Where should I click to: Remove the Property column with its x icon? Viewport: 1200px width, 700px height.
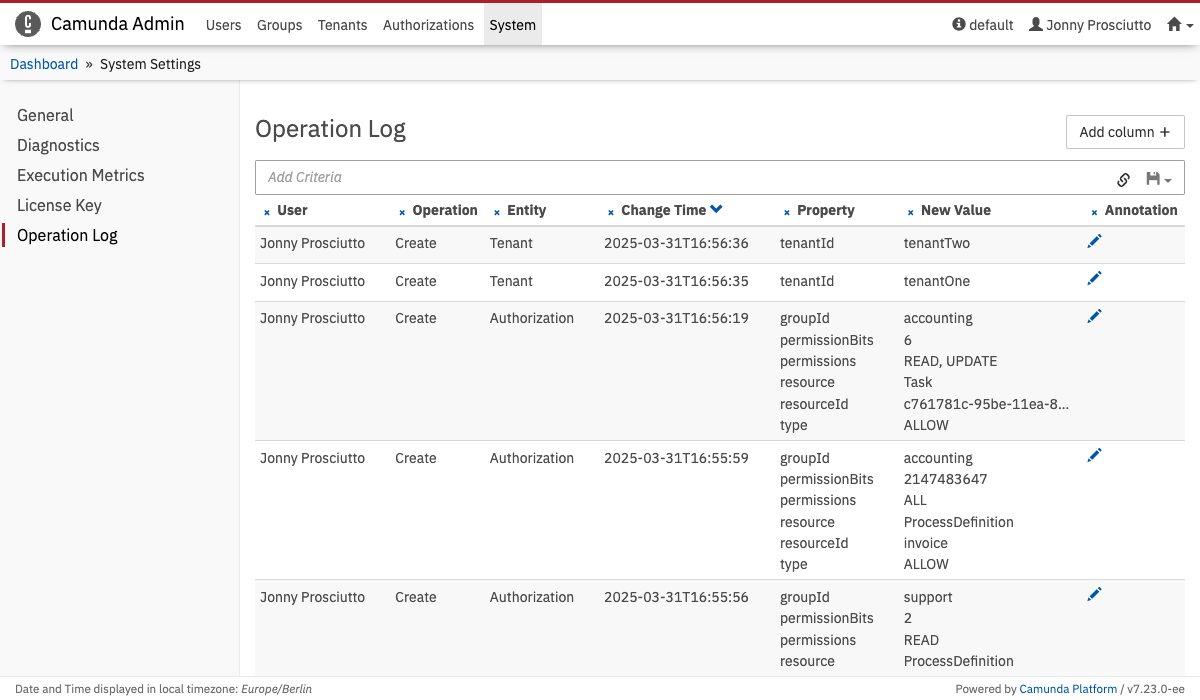pos(787,212)
